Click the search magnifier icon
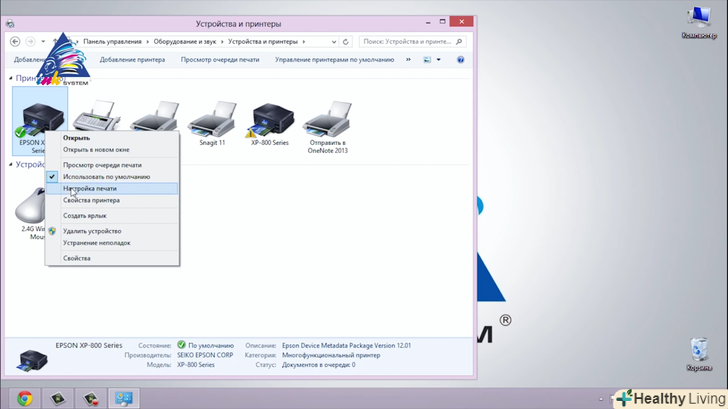728x409 pixels. (459, 42)
